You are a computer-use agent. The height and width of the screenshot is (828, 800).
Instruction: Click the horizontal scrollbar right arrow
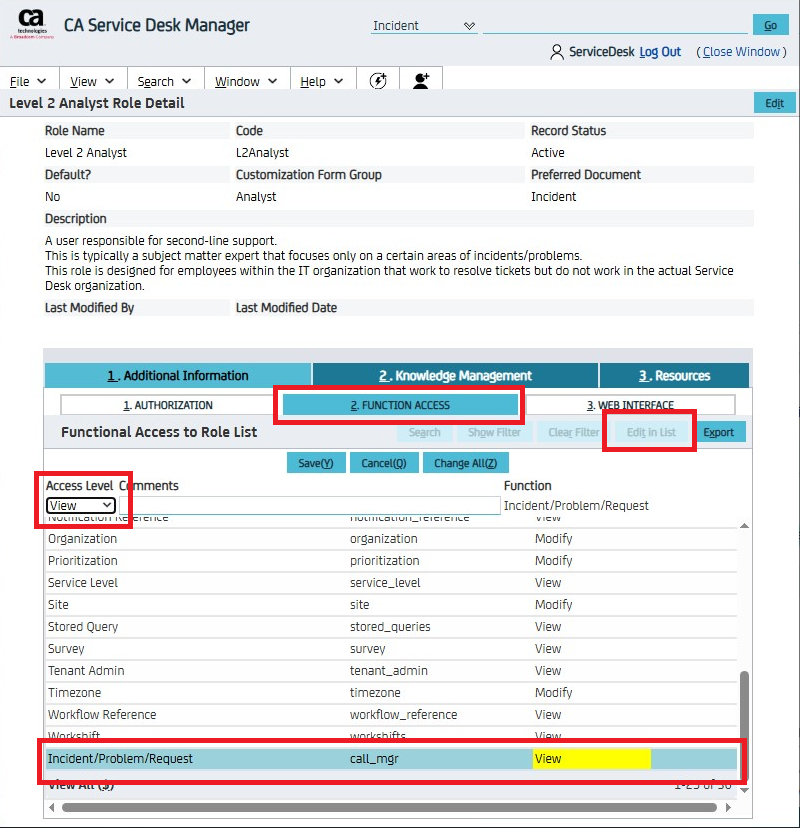(729, 807)
